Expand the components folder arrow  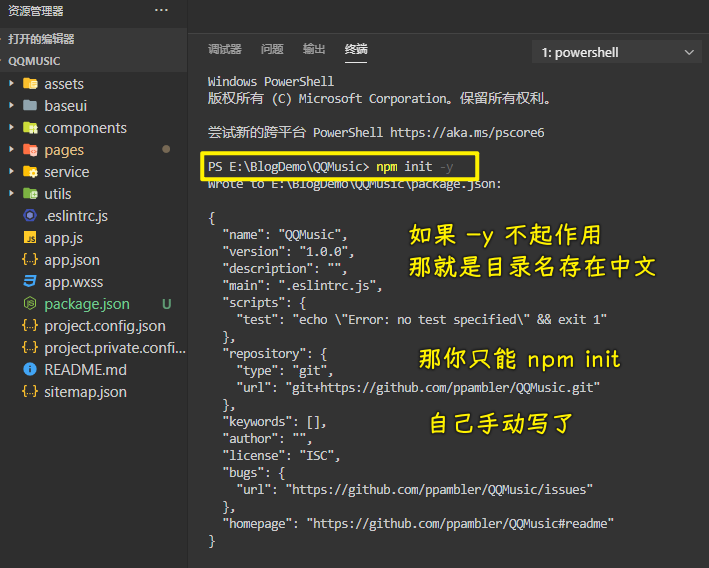[x=11, y=128]
